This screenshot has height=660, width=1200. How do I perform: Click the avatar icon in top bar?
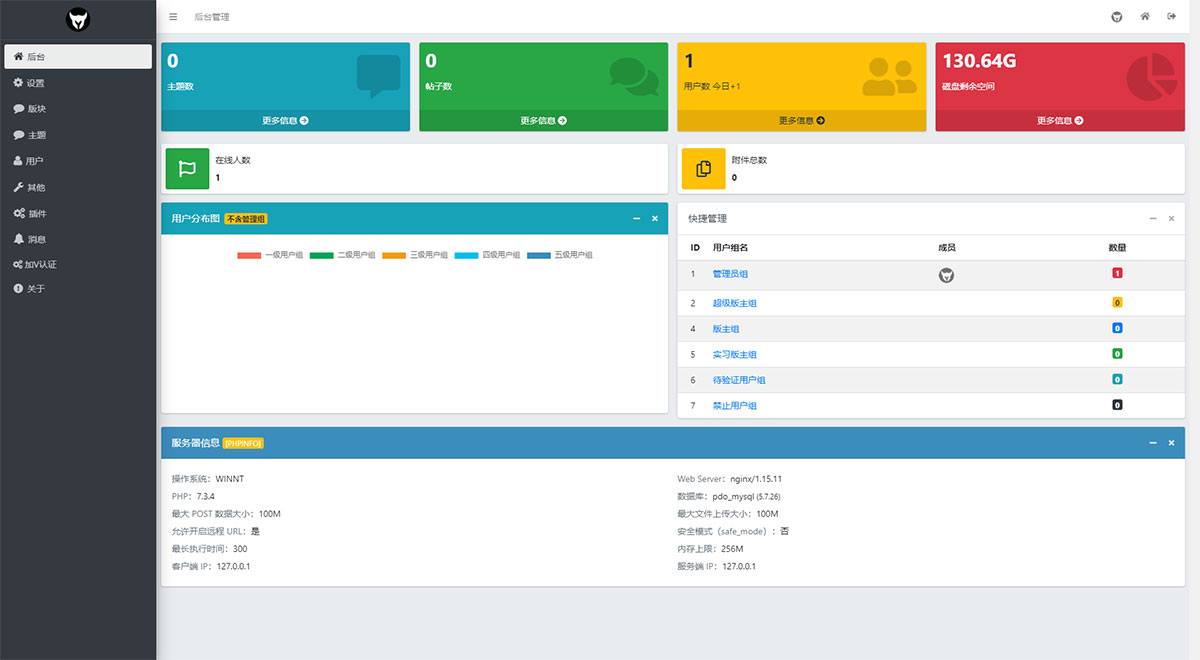[x=1117, y=17]
